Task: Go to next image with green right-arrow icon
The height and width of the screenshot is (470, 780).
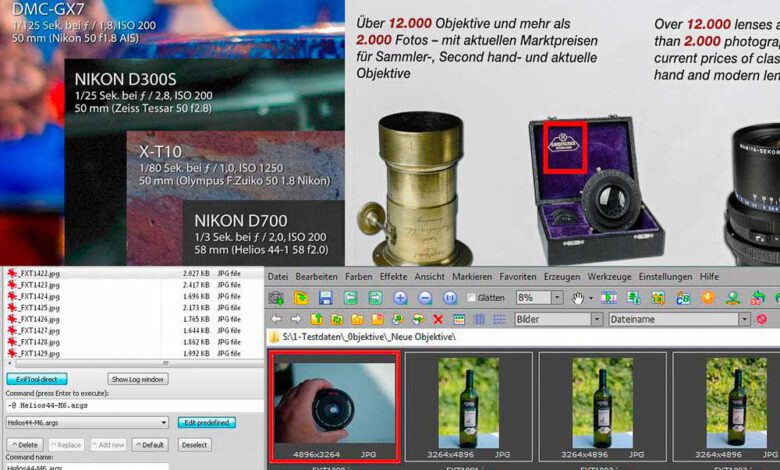Action: [x=375, y=298]
